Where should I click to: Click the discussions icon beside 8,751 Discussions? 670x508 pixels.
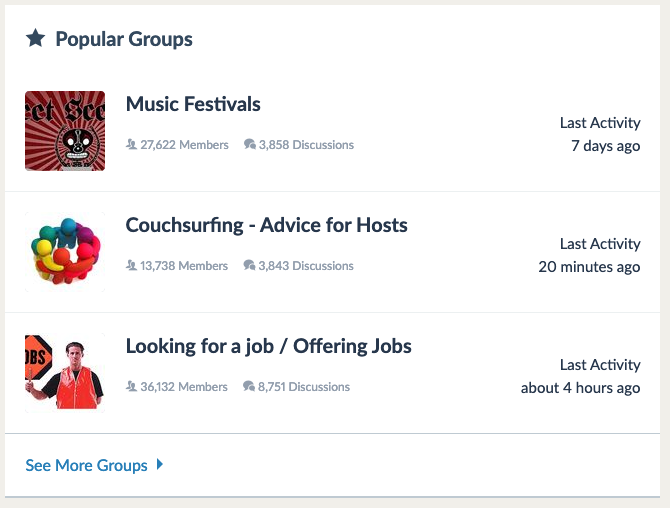[249, 386]
